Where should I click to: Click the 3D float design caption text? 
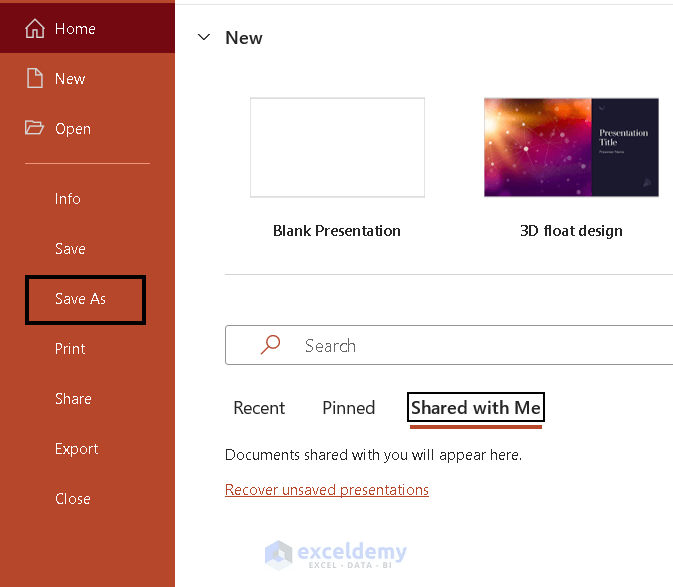(x=571, y=231)
